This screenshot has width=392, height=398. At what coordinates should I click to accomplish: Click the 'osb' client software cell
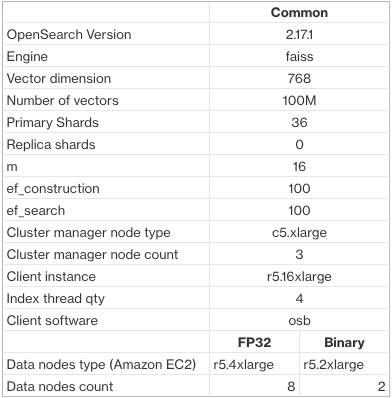[299, 320]
